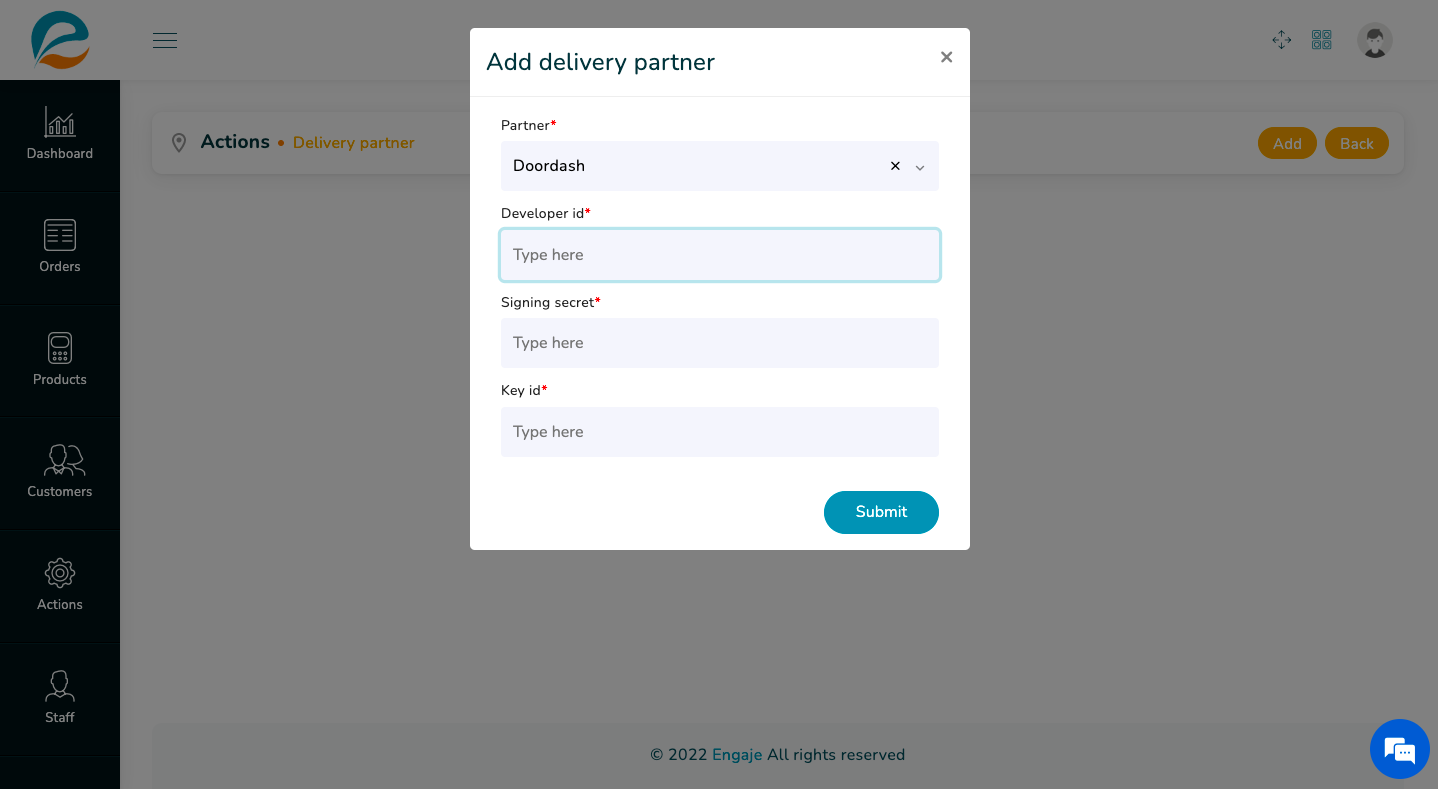Open the live chat bubble

(x=1399, y=749)
